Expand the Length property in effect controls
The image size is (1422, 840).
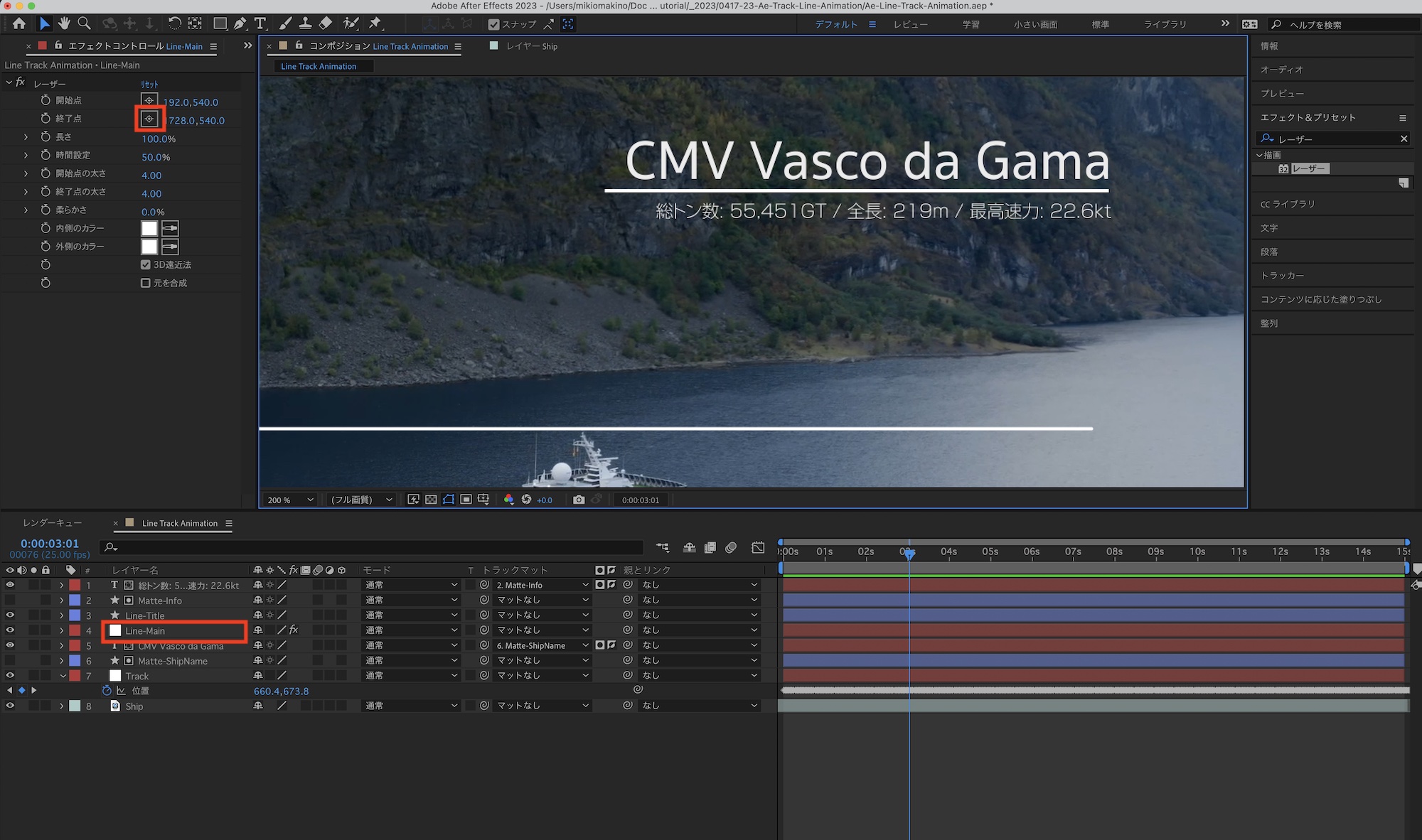click(26, 136)
